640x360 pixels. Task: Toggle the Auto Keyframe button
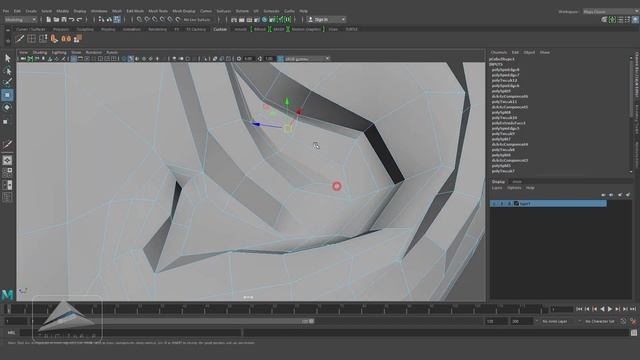pyautogui.click(x=623, y=321)
